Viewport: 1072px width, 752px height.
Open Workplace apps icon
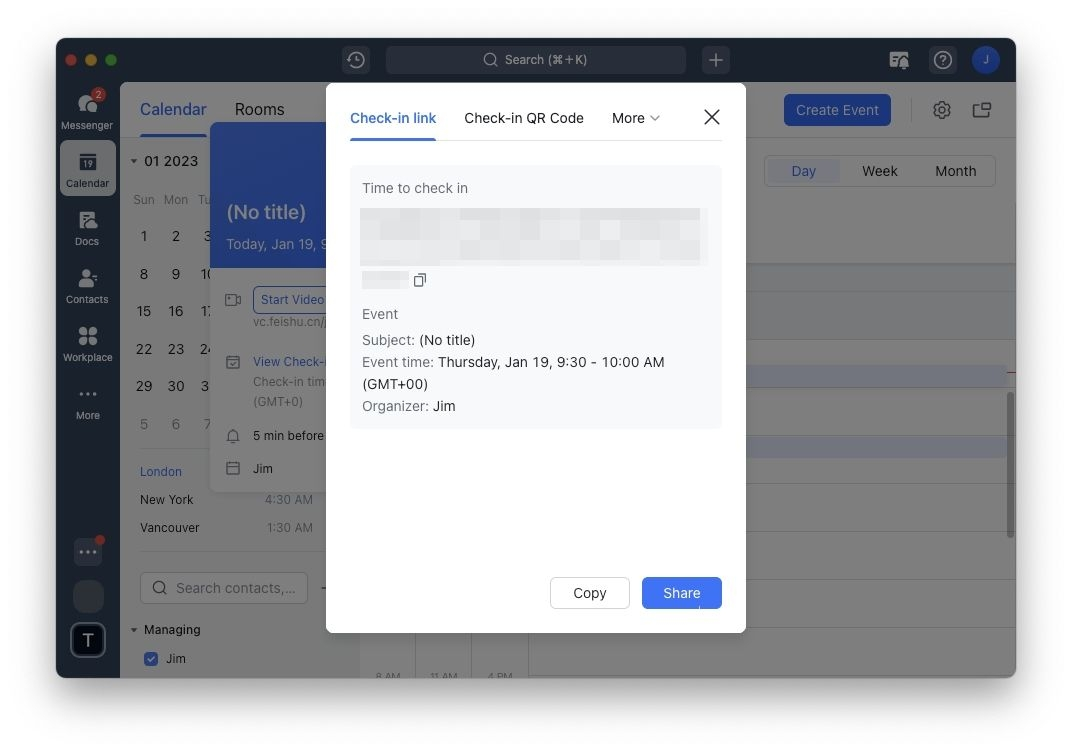(87, 343)
